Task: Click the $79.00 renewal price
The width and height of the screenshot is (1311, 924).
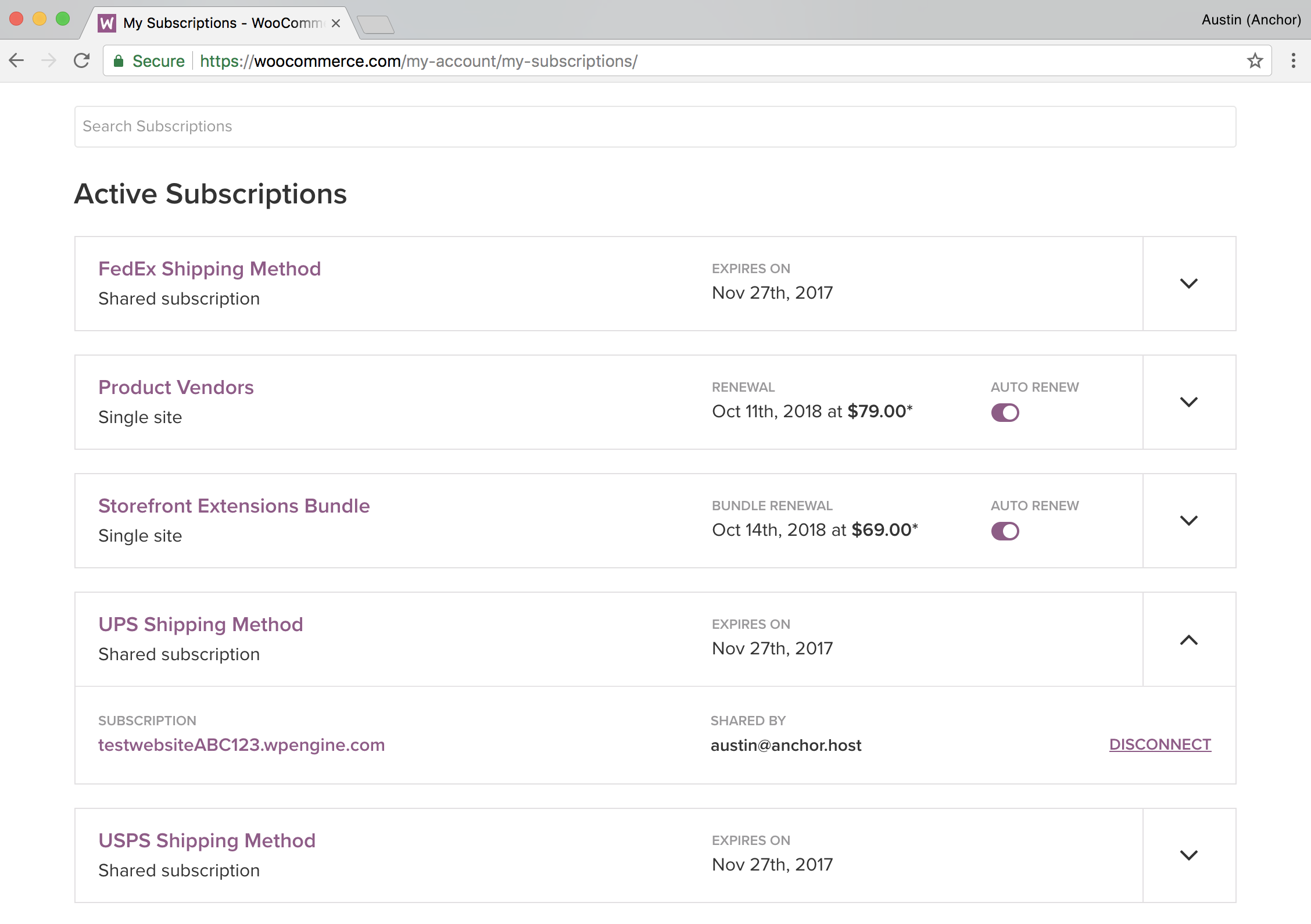Action: (877, 411)
